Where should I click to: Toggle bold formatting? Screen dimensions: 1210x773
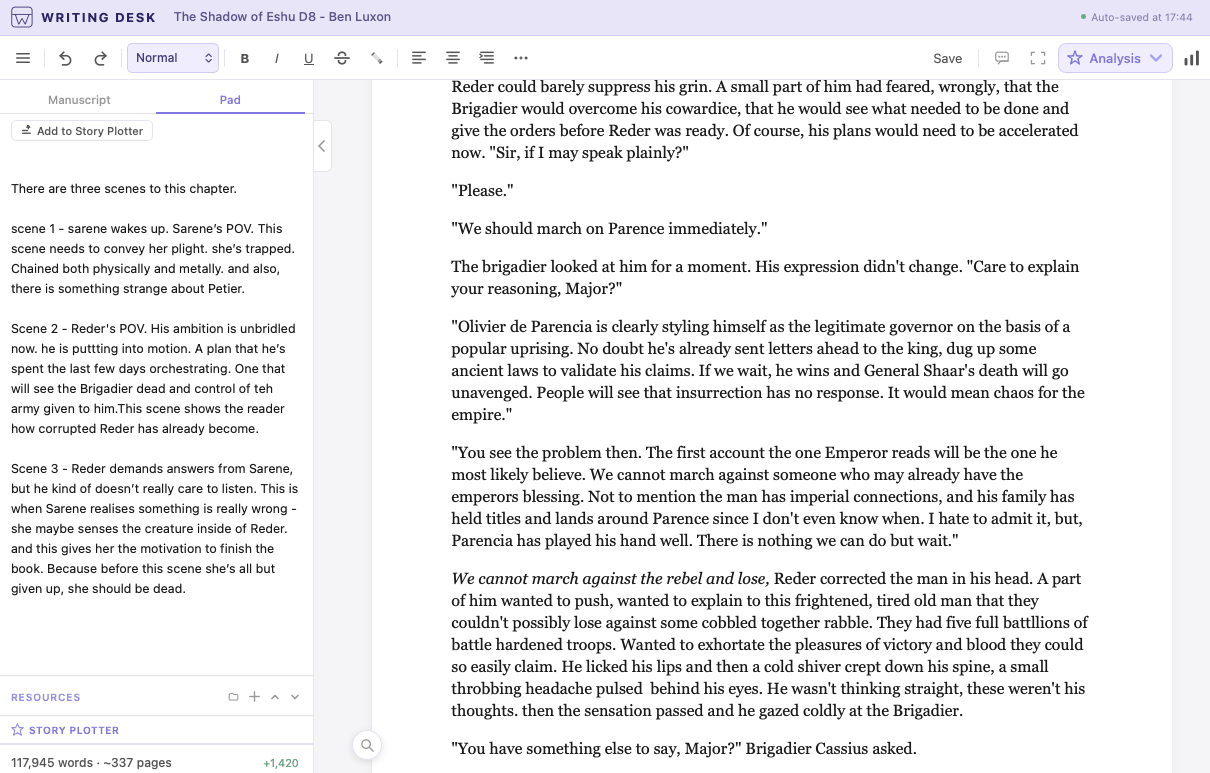[245, 58]
